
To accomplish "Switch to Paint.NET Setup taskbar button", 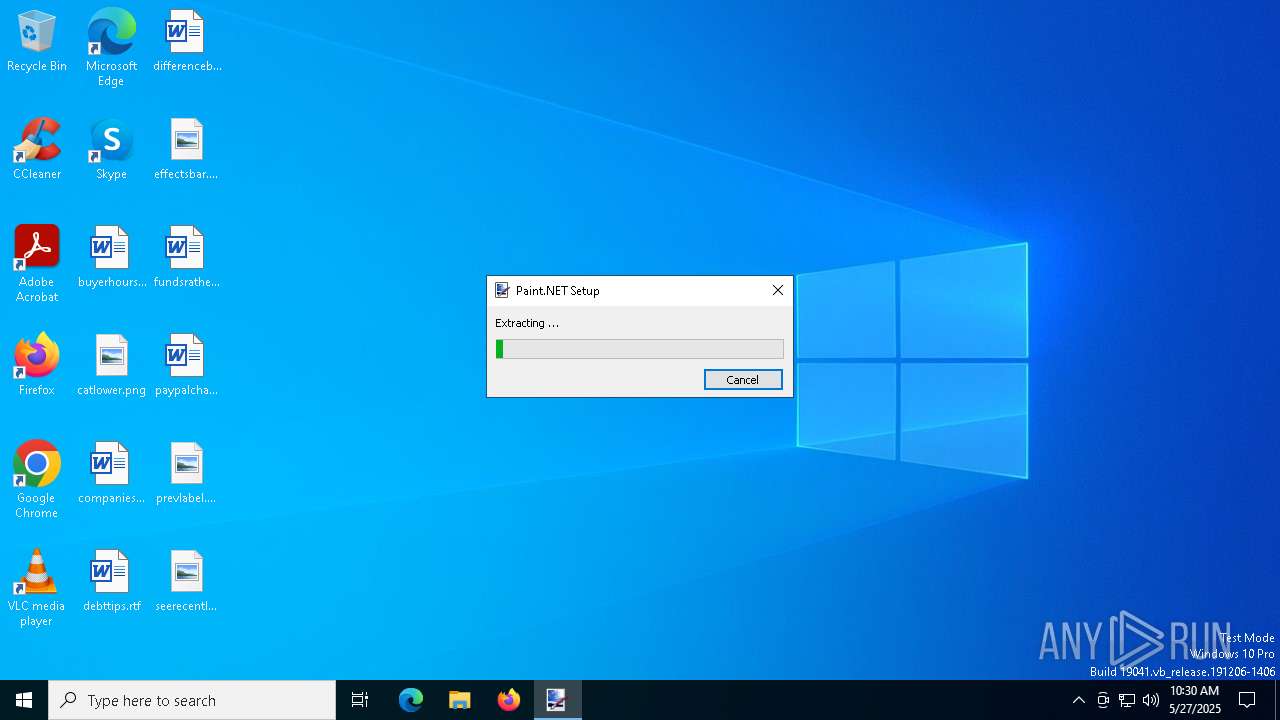I will pos(557,700).
